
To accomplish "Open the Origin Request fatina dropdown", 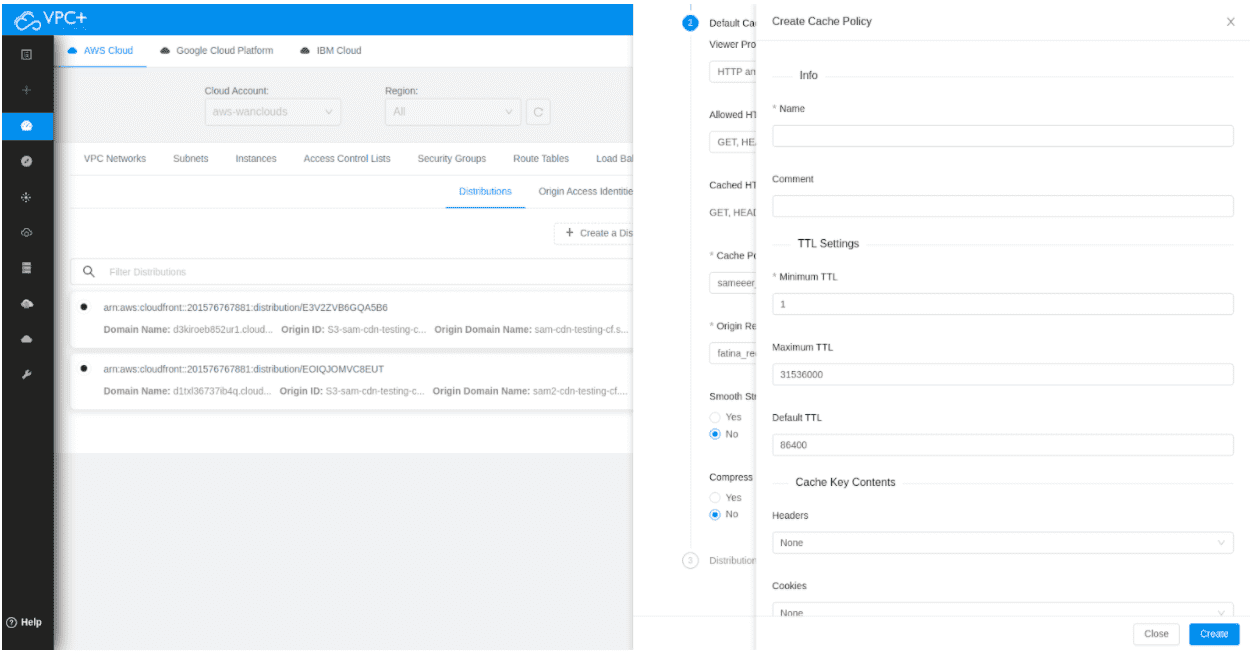I will 733,353.
